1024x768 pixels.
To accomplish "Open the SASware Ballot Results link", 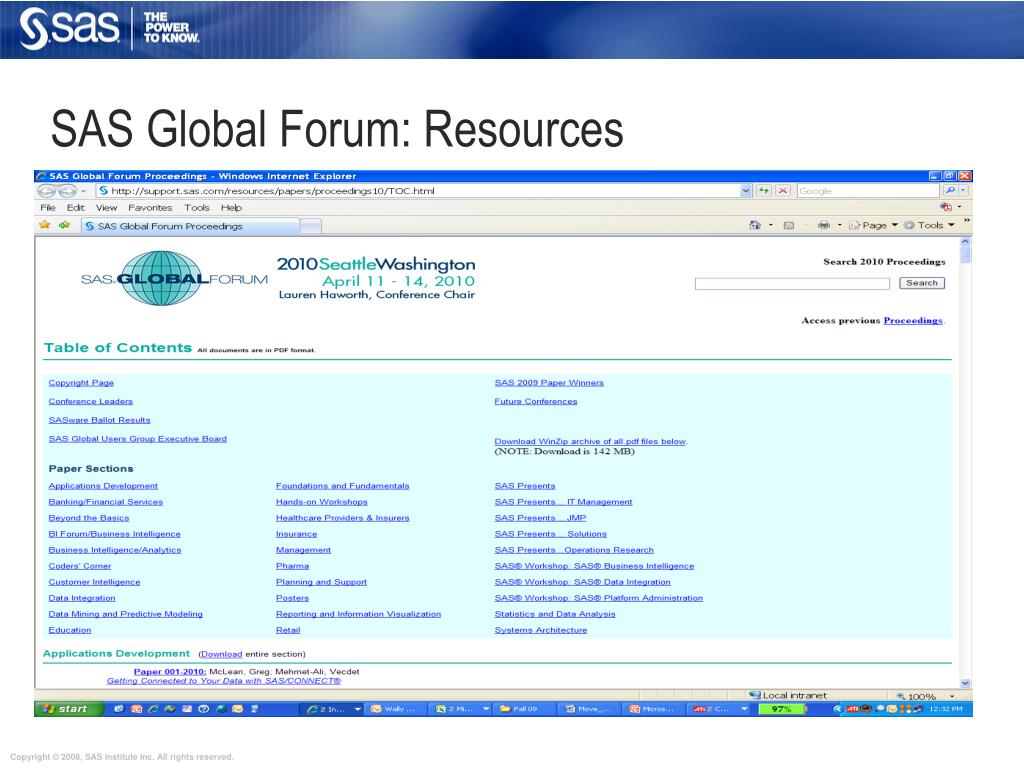I will (x=99, y=420).
